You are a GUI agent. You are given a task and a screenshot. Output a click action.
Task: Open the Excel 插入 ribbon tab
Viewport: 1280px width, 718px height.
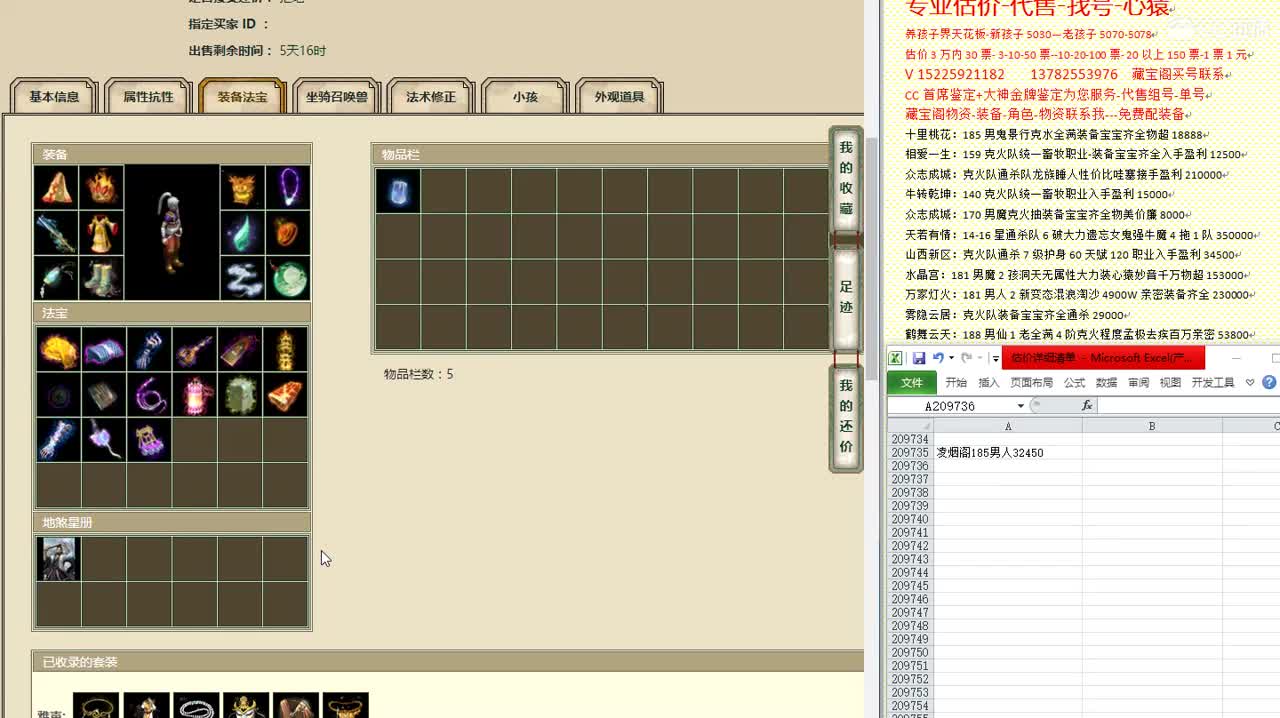989,382
